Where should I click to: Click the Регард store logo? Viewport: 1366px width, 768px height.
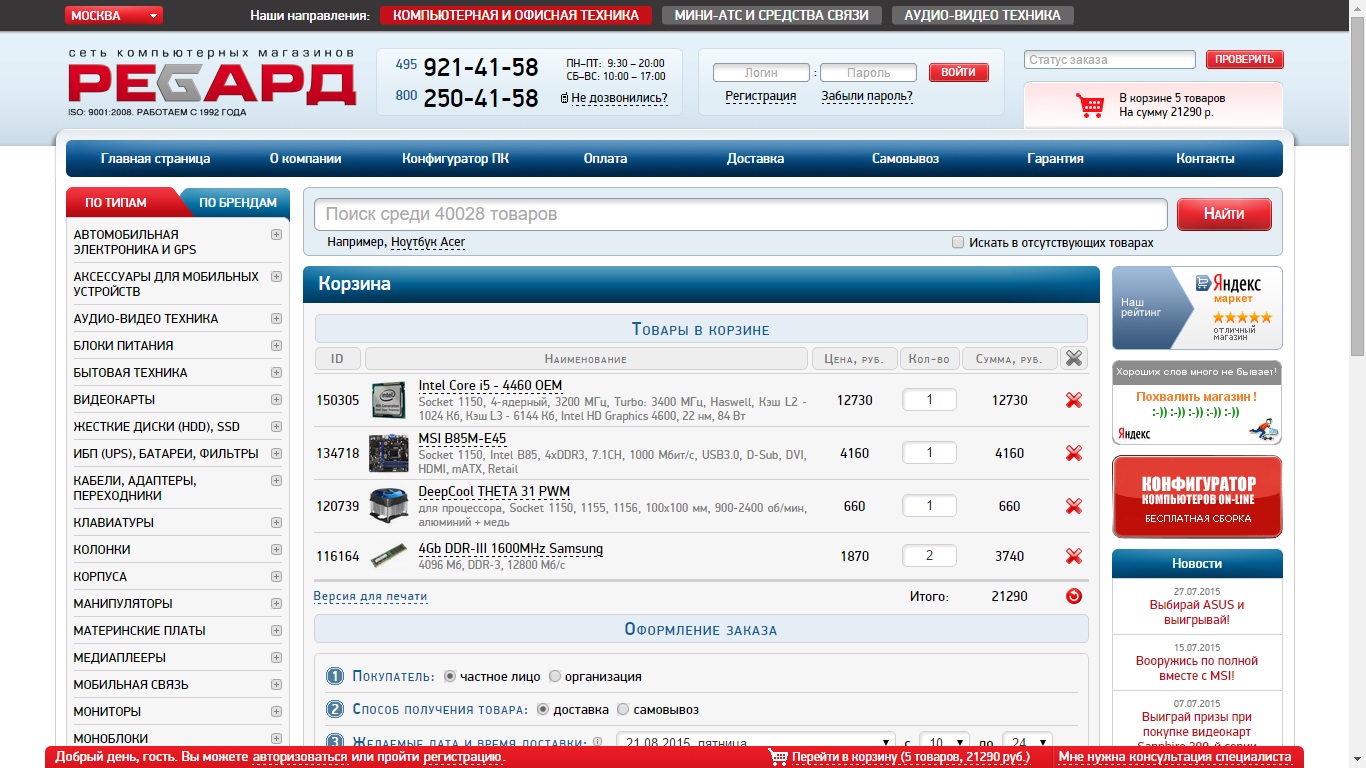tap(212, 83)
